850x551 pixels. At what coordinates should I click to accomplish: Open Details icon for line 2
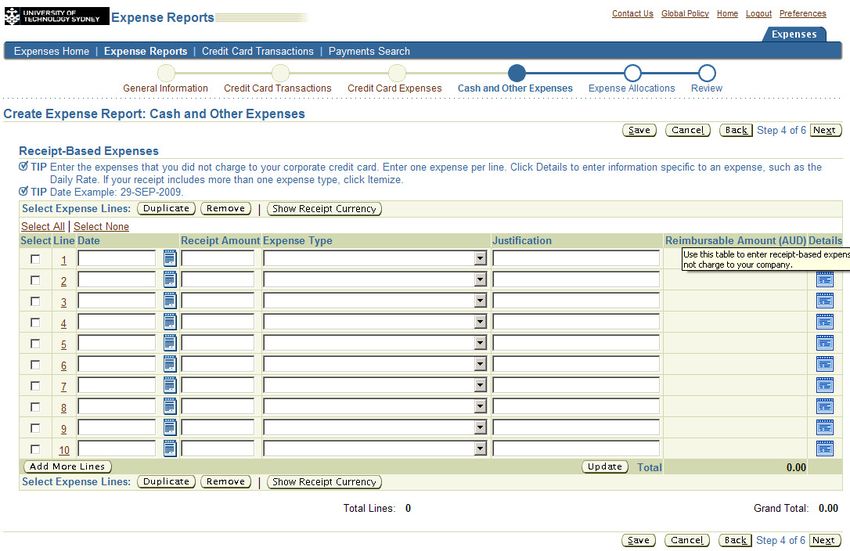click(x=825, y=279)
